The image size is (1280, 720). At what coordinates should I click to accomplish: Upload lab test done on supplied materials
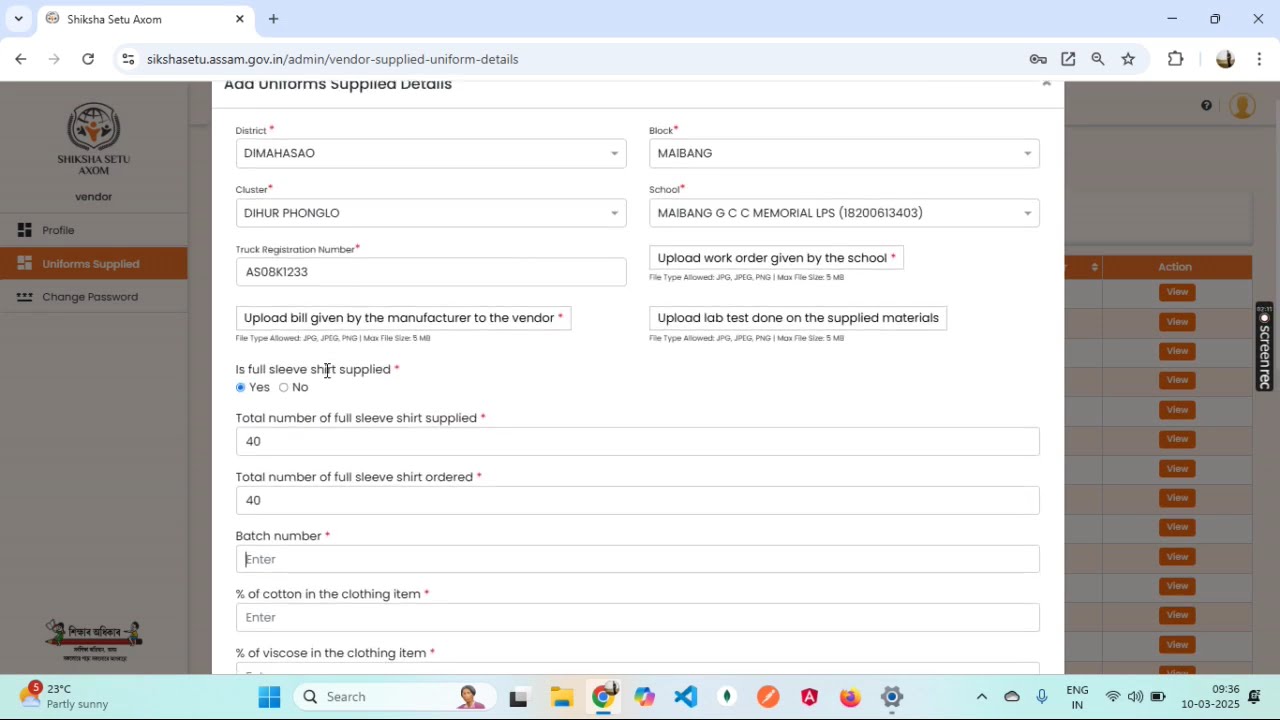point(798,318)
